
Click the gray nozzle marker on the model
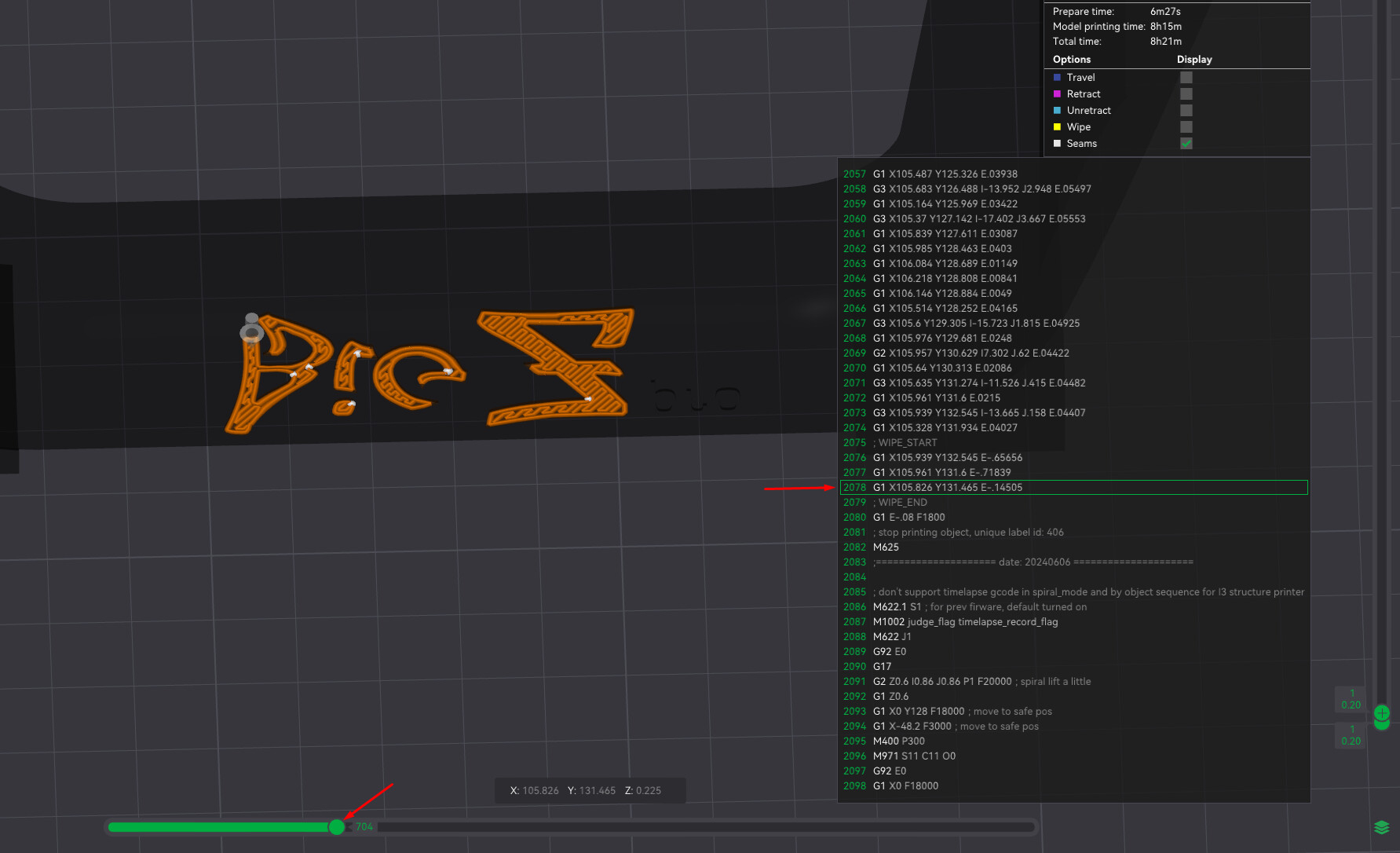pyautogui.click(x=252, y=328)
